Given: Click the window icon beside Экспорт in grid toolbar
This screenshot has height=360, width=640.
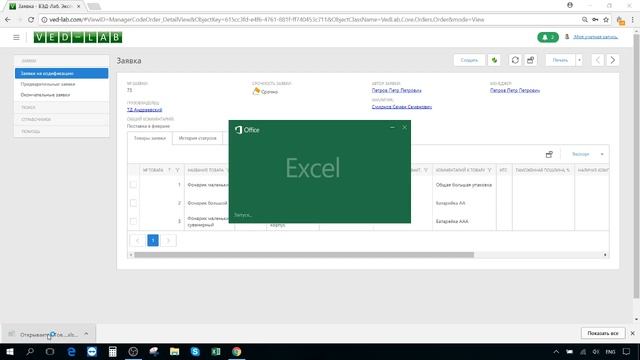Looking at the screenshot, I should (549, 154).
